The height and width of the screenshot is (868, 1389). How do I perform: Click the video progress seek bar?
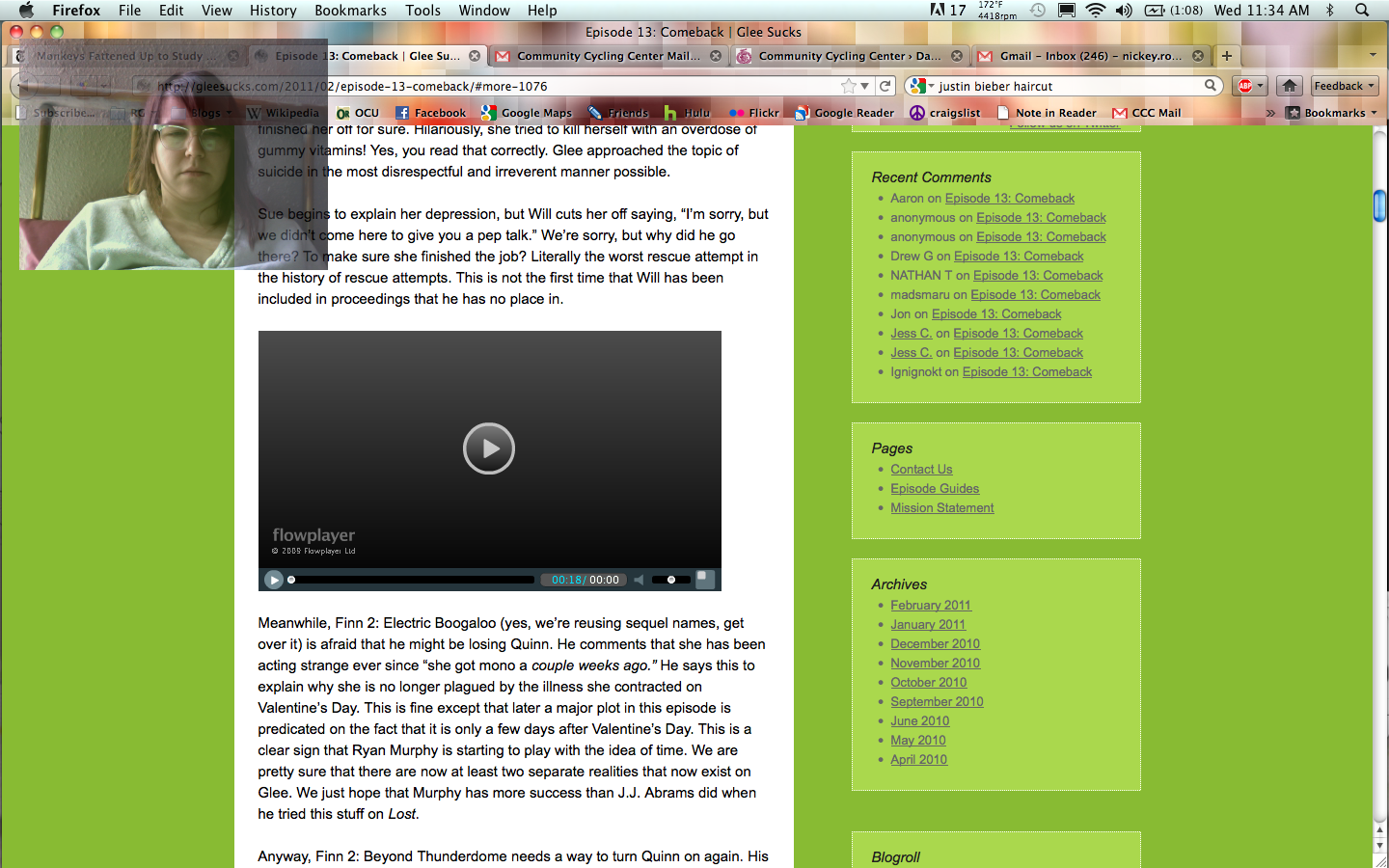point(413,580)
